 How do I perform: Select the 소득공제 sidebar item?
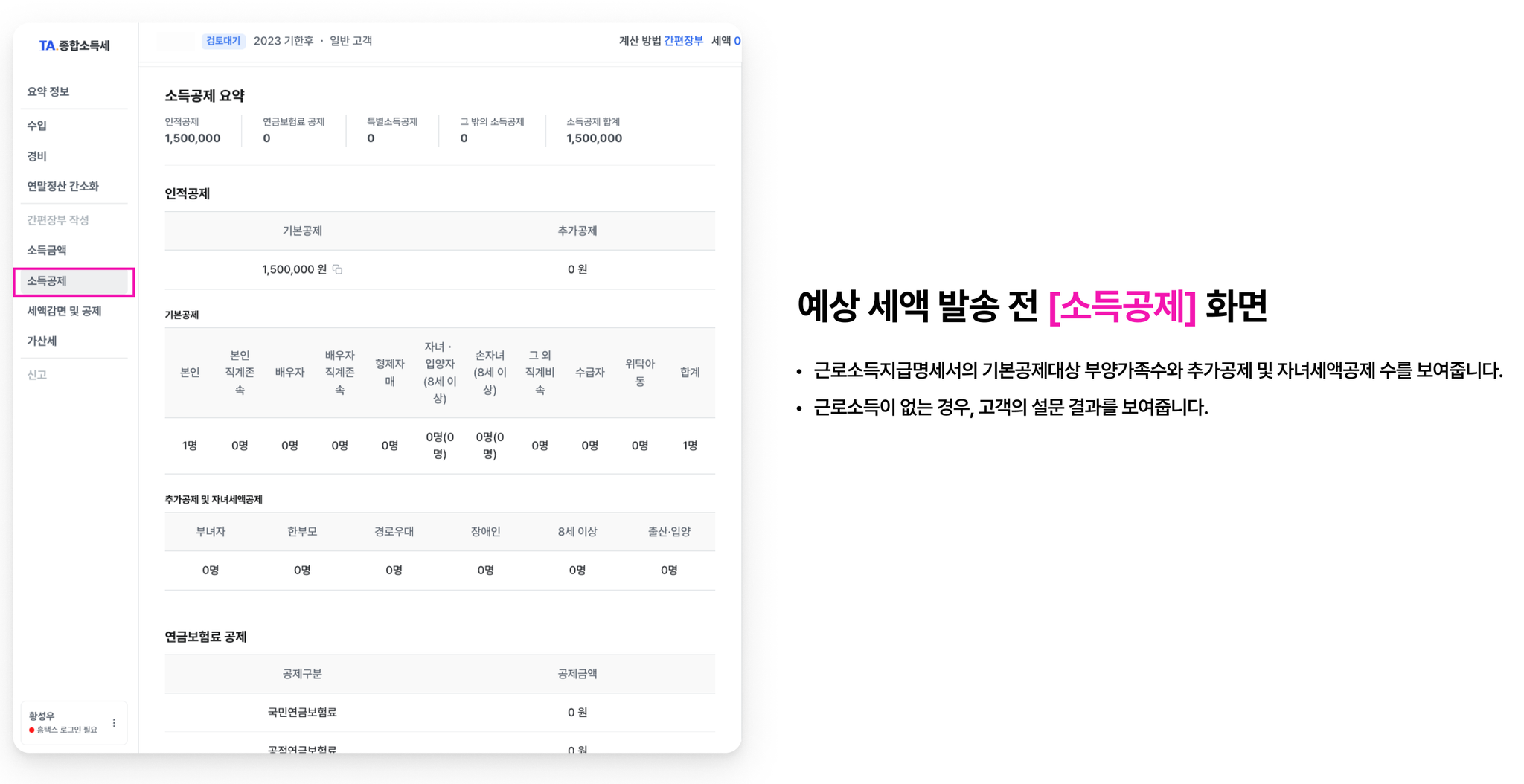tap(74, 281)
